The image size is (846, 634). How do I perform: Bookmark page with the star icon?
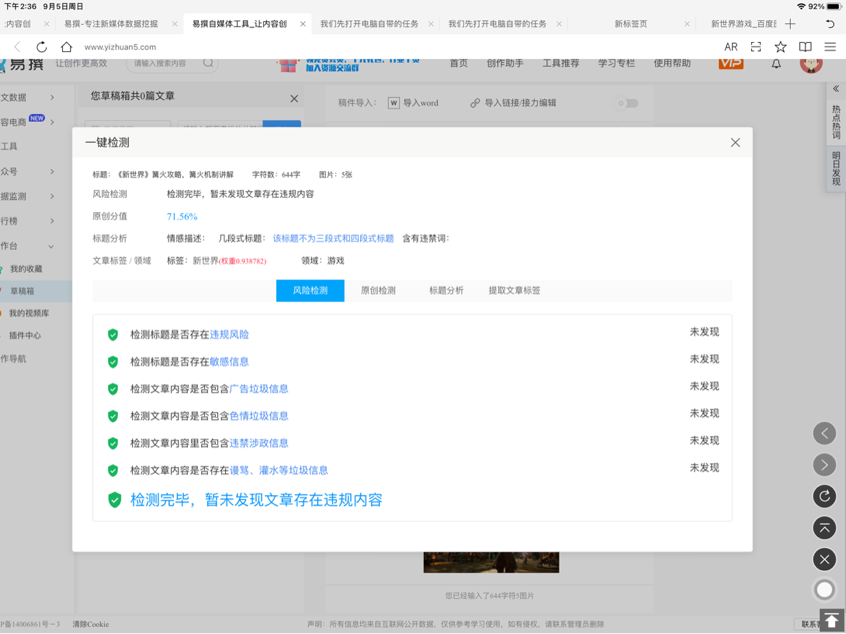coord(780,47)
